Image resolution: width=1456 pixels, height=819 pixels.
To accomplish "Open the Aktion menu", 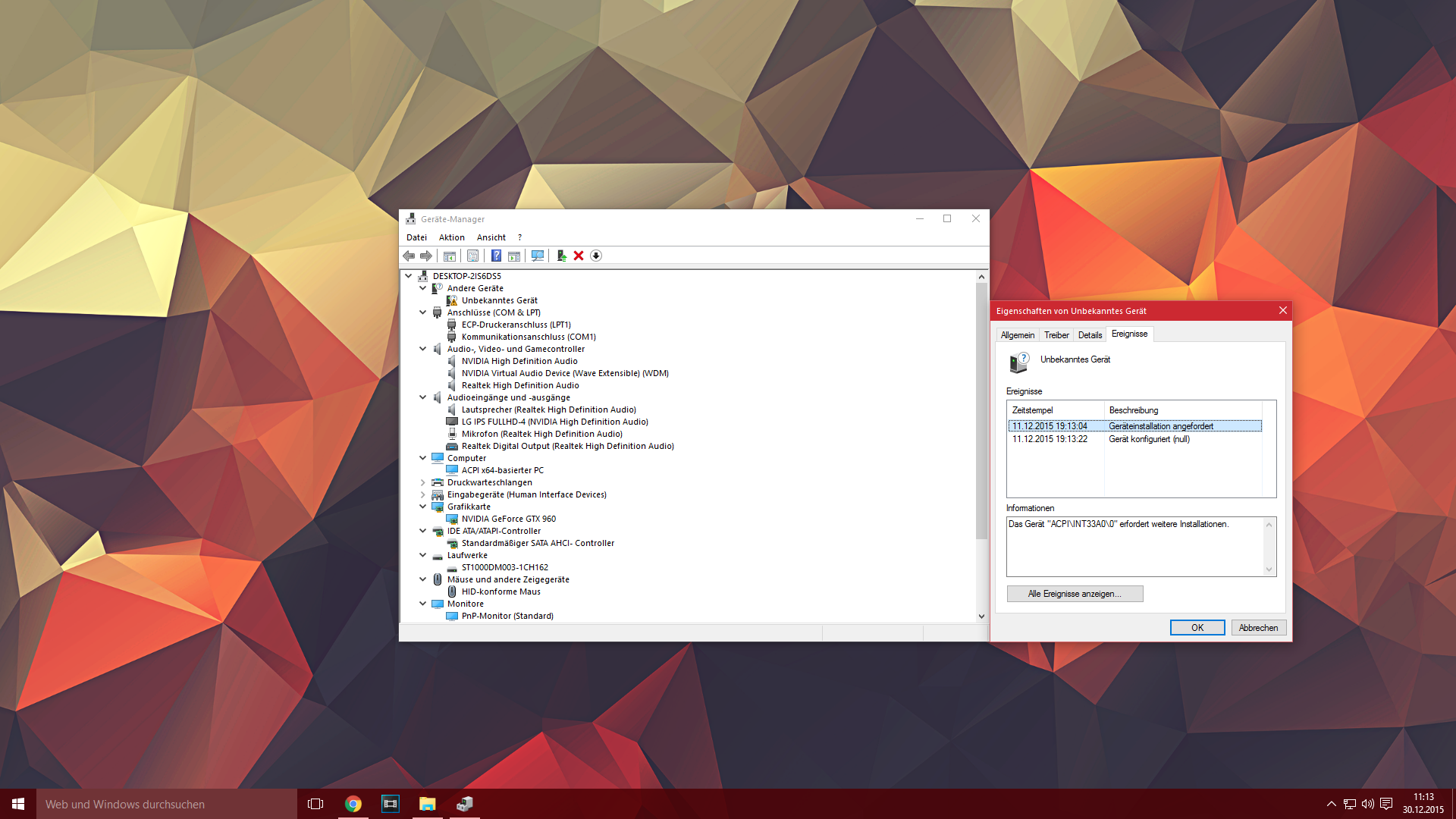I will [x=451, y=237].
